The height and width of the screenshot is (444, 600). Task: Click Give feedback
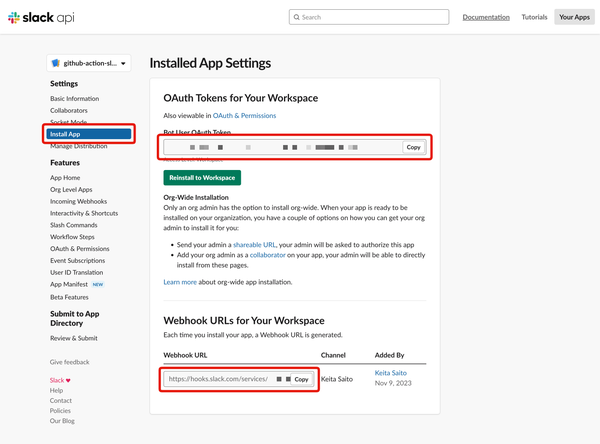pyautogui.click(x=69, y=362)
